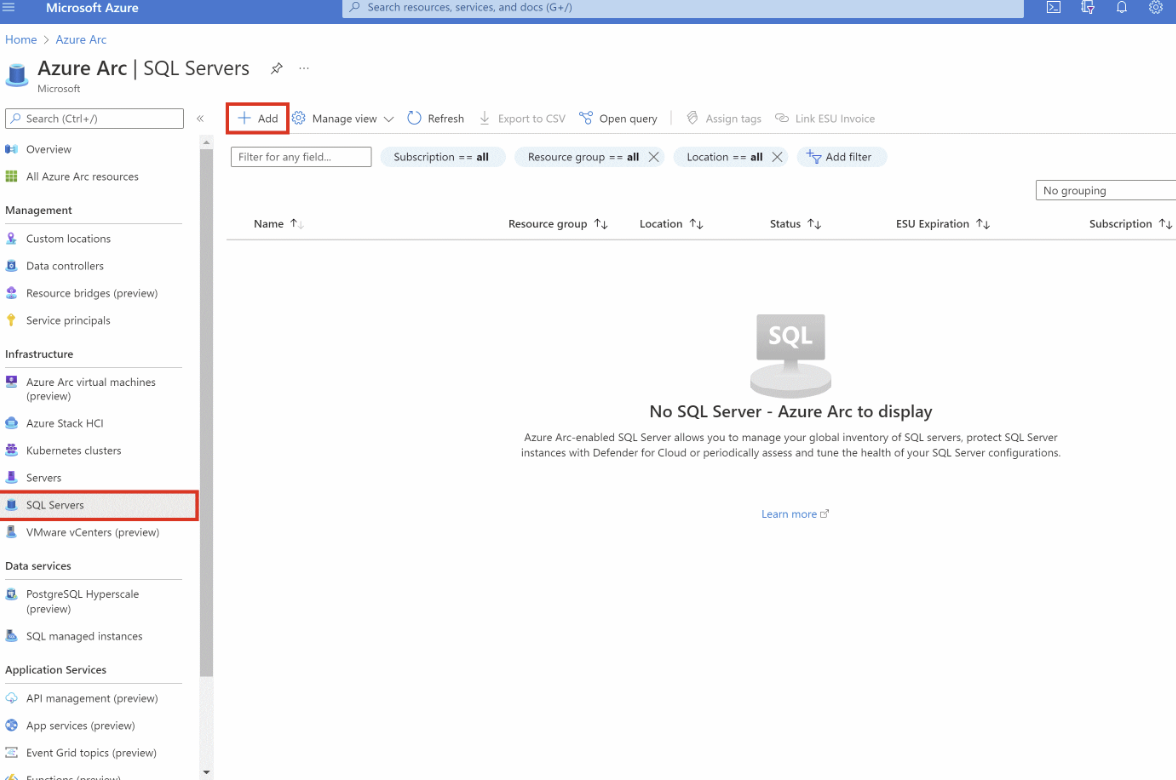The height and width of the screenshot is (780, 1176).
Task: Open the Manage view dropdown
Action: 343,118
